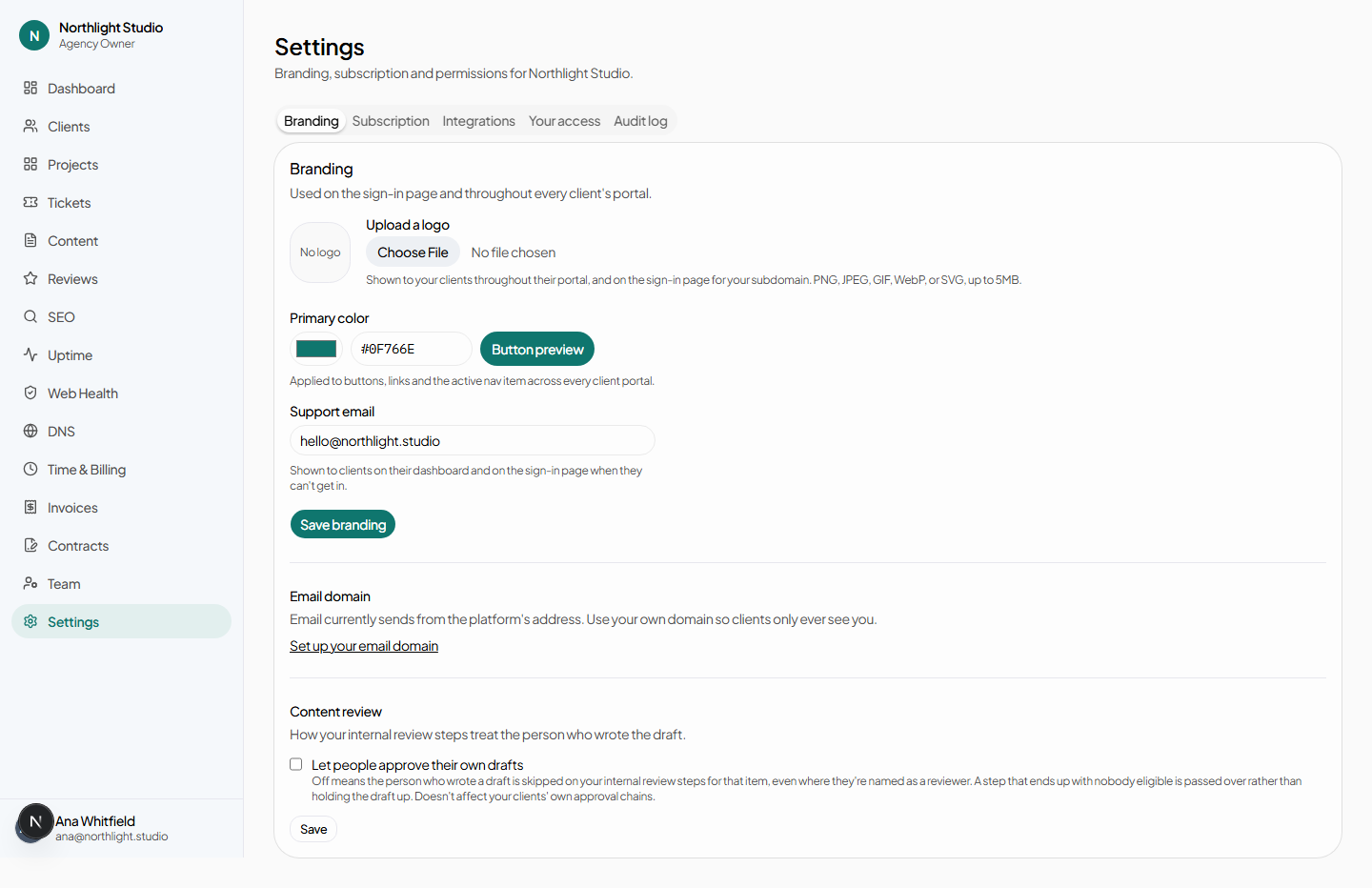This screenshot has height=888, width=1372.
Task: Focus the #0F766E hex color field
Action: click(412, 349)
